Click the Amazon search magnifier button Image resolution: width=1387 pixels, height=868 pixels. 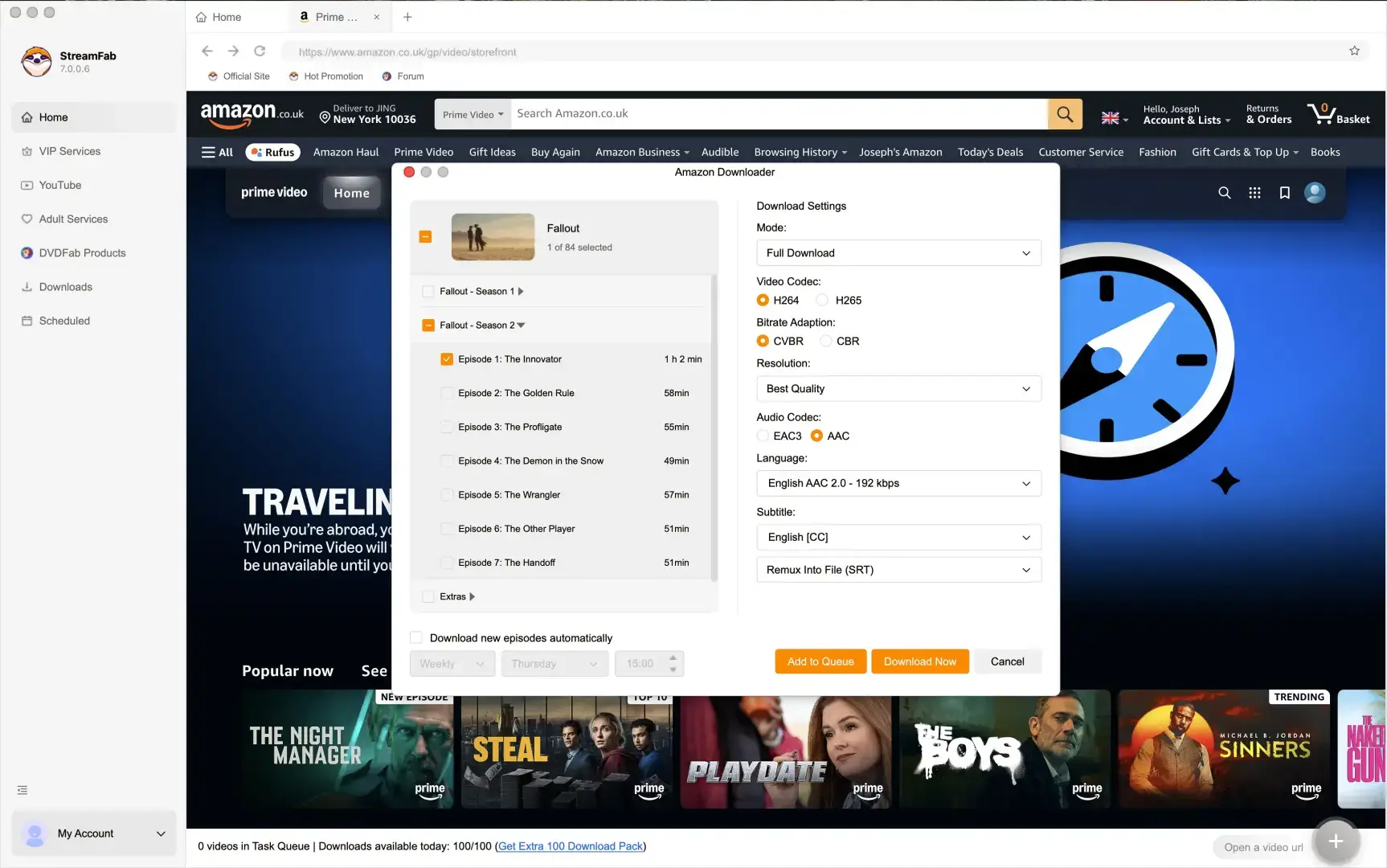click(x=1065, y=114)
